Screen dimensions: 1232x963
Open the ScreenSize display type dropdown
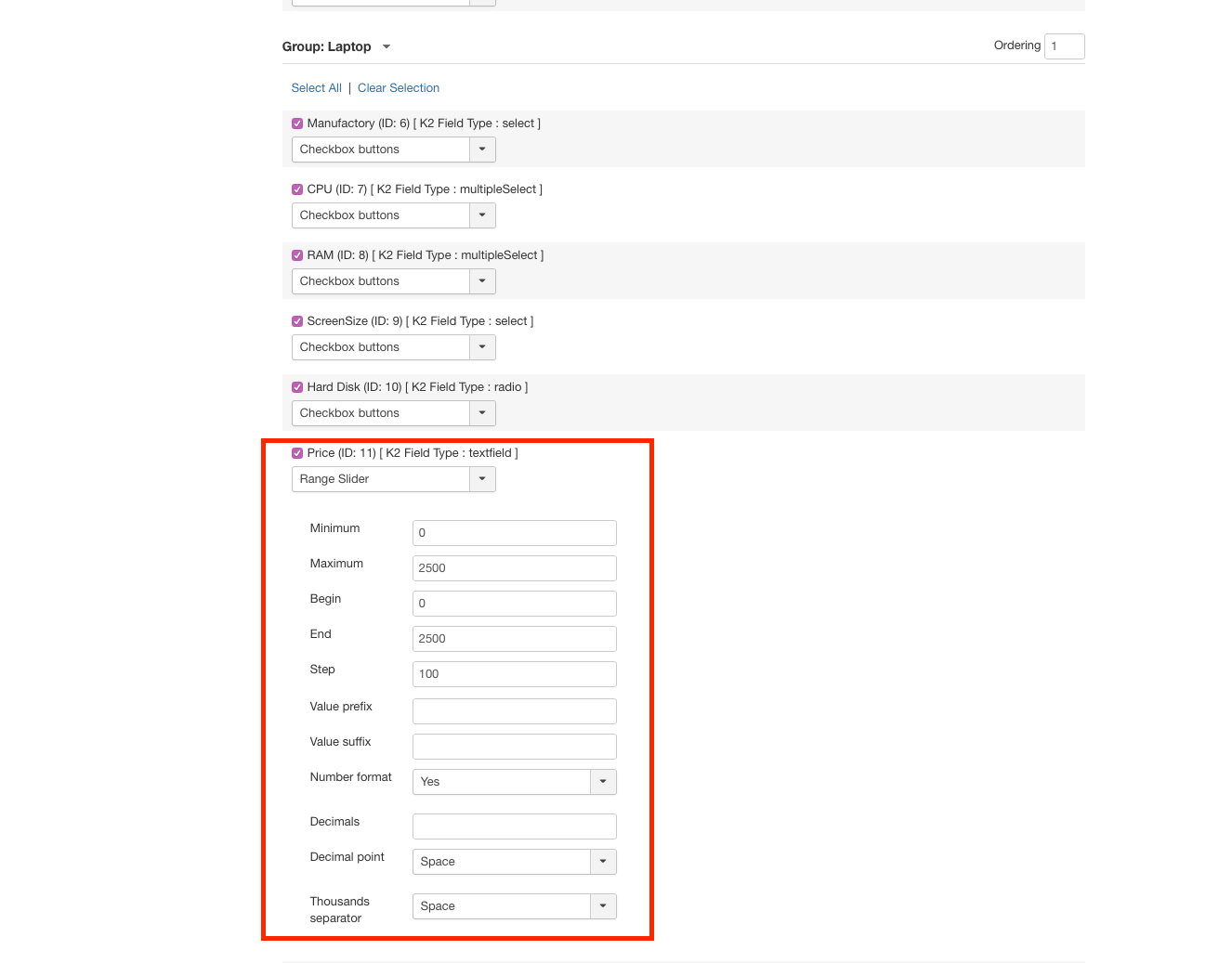point(393,347)
